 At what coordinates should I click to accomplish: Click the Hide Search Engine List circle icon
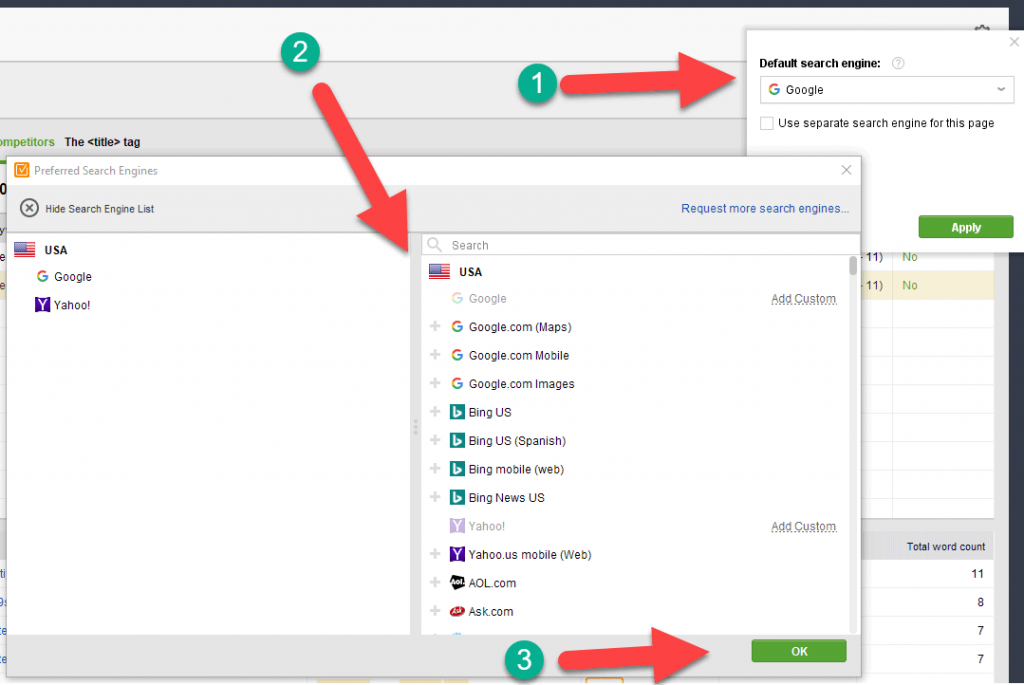[x=30, y=208]
